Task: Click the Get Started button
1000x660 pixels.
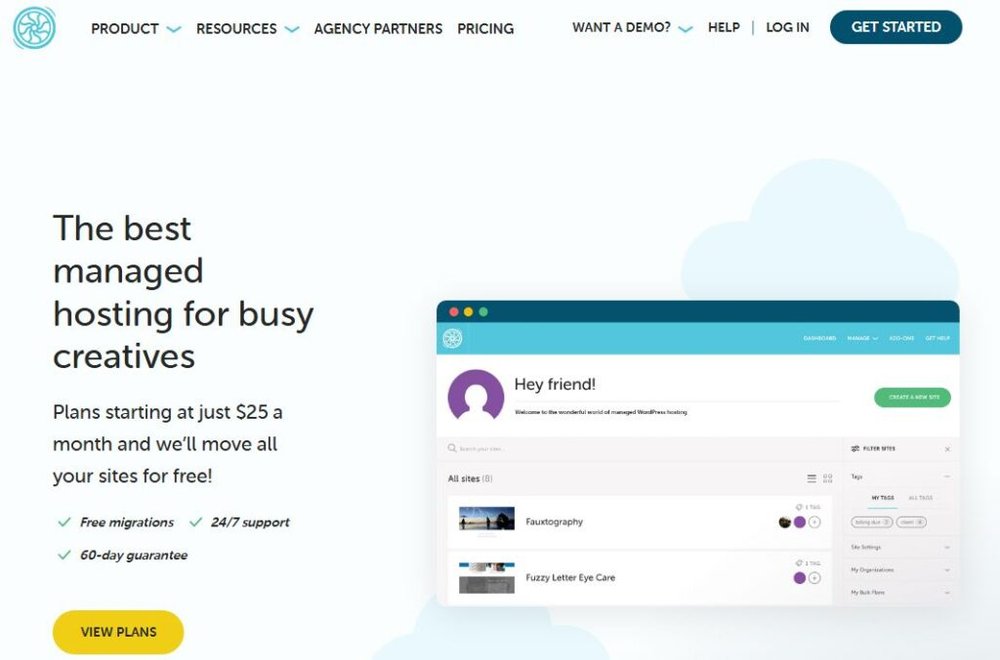Action: tap(895, 28)
